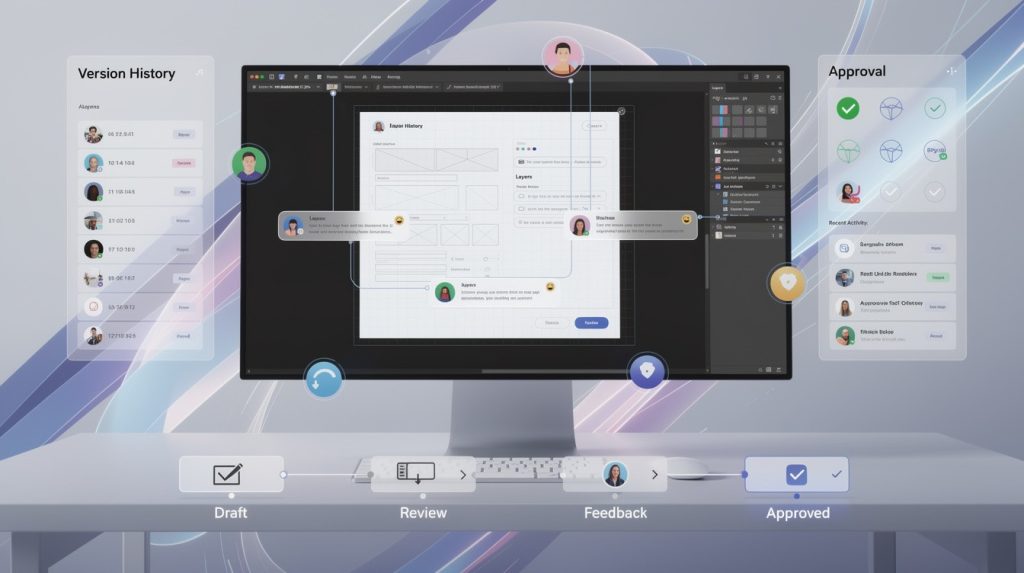Click the blue circular undo arrow badge
Viewport: 1024px width, 573px height.
pos(323,378)
